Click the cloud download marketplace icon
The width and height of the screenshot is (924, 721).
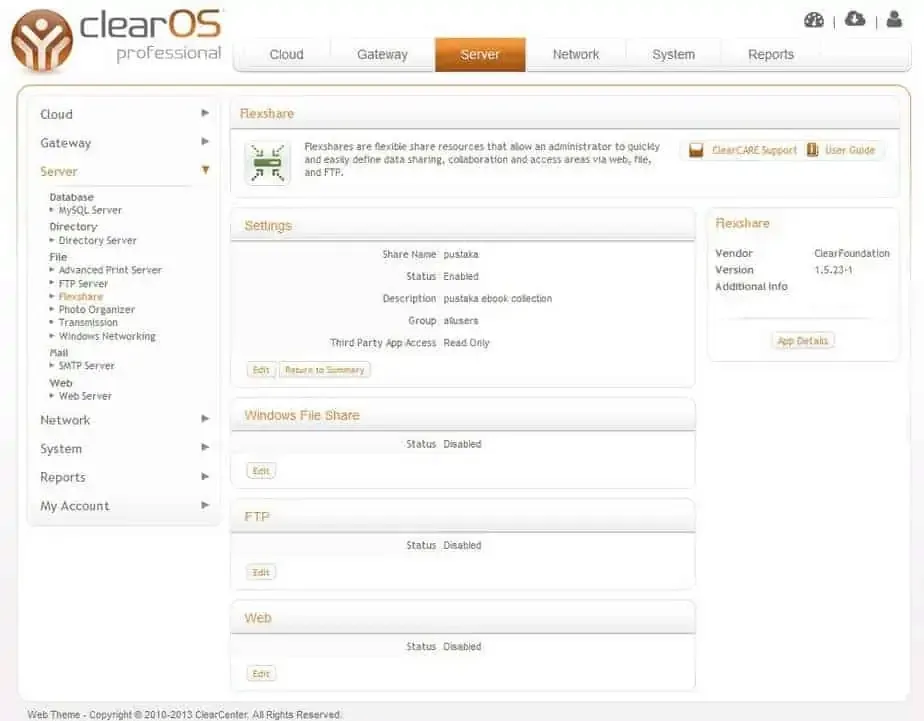(855, 20)
